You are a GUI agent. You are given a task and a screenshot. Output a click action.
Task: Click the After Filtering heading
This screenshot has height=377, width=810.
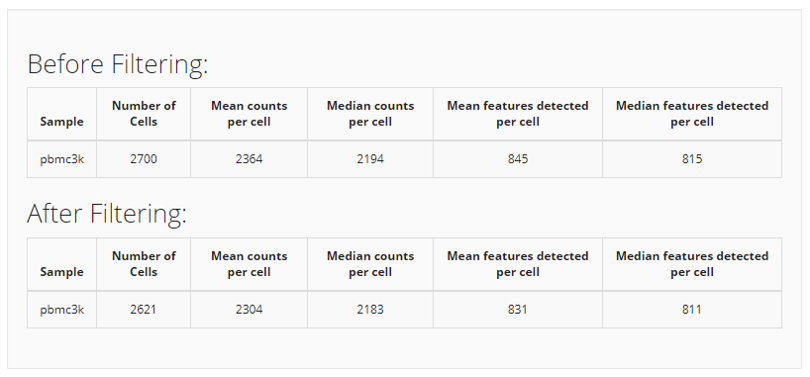coord(106,214)
